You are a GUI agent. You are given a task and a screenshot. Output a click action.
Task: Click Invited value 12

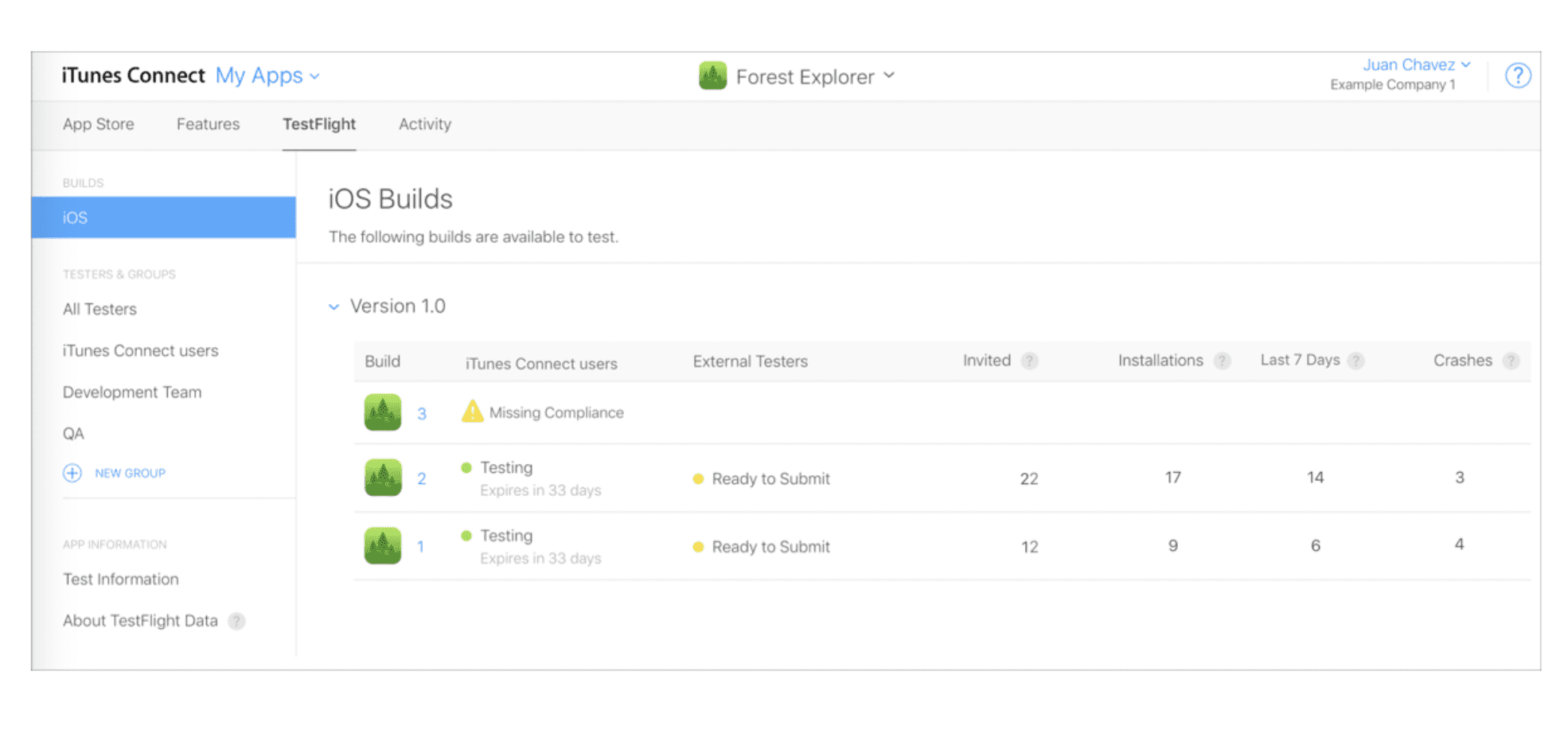coord(1029,547)
